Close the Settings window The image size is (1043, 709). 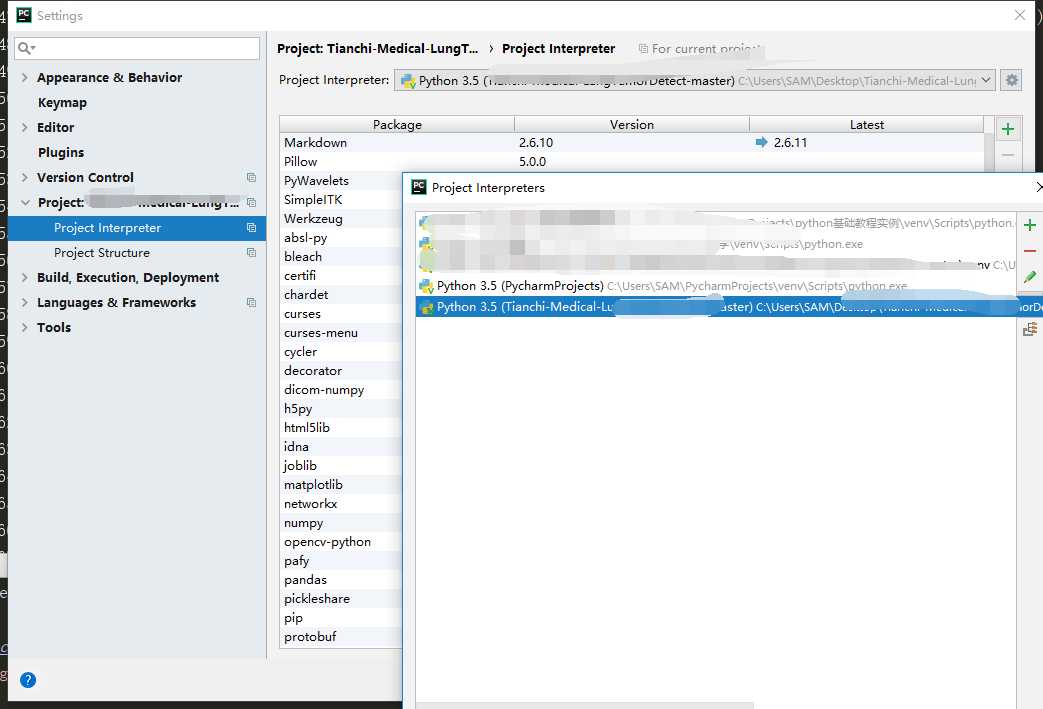(x=1020, y=15)
